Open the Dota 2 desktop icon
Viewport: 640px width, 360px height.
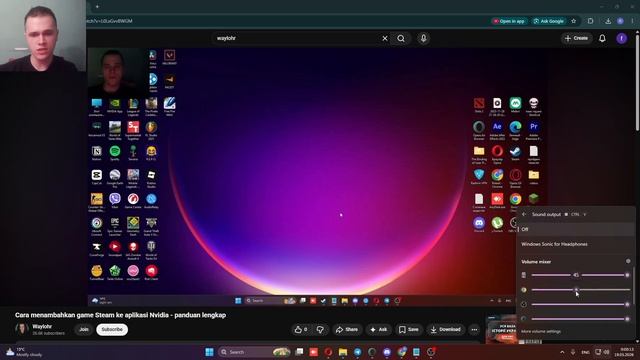point(479,105)
